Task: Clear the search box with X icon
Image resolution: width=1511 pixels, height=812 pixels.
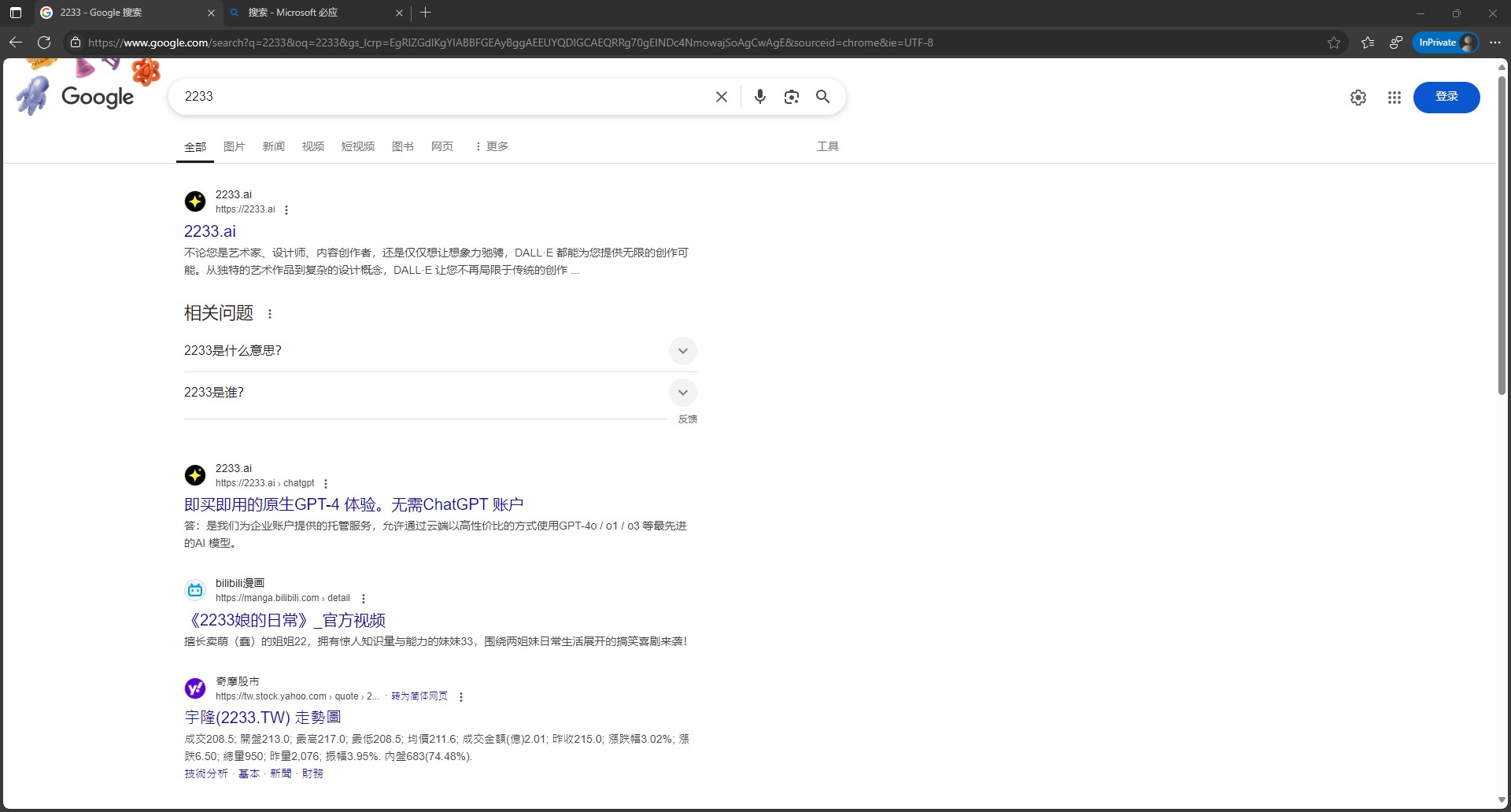Action: point(721,97)
